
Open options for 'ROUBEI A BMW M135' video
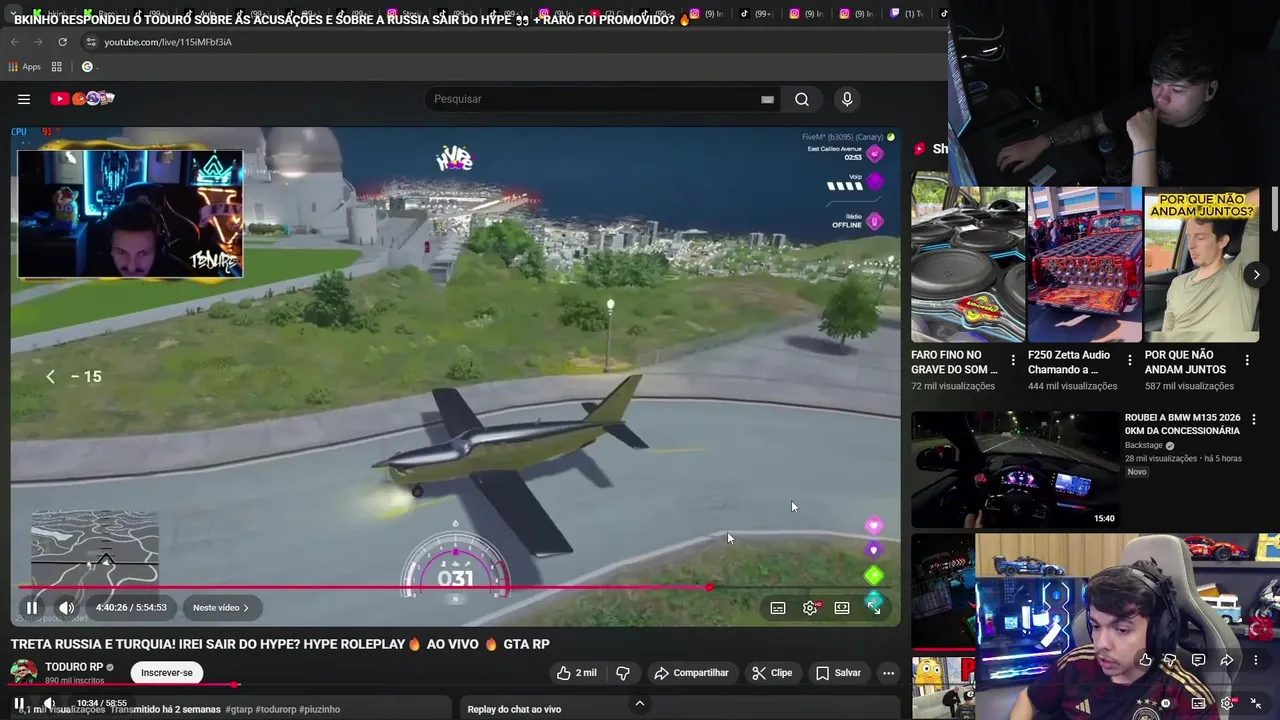coord(1253,420)
